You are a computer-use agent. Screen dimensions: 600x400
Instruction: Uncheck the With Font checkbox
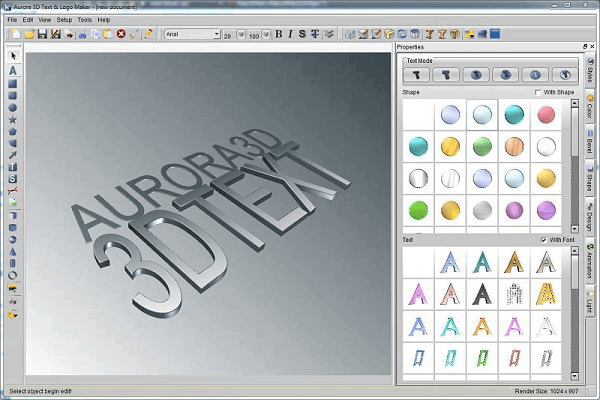[544, 240]
